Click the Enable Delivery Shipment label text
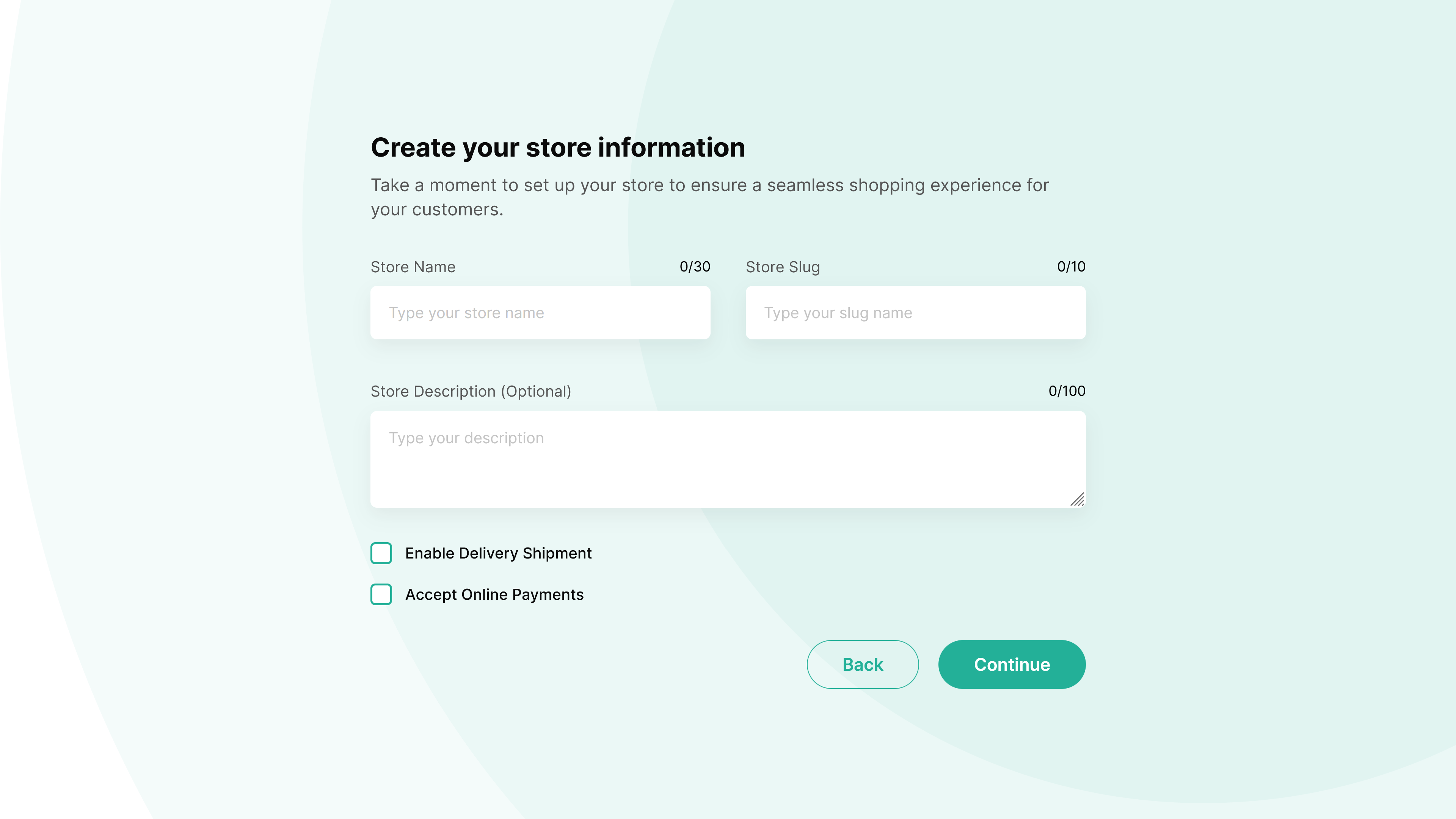 (498, 553)
